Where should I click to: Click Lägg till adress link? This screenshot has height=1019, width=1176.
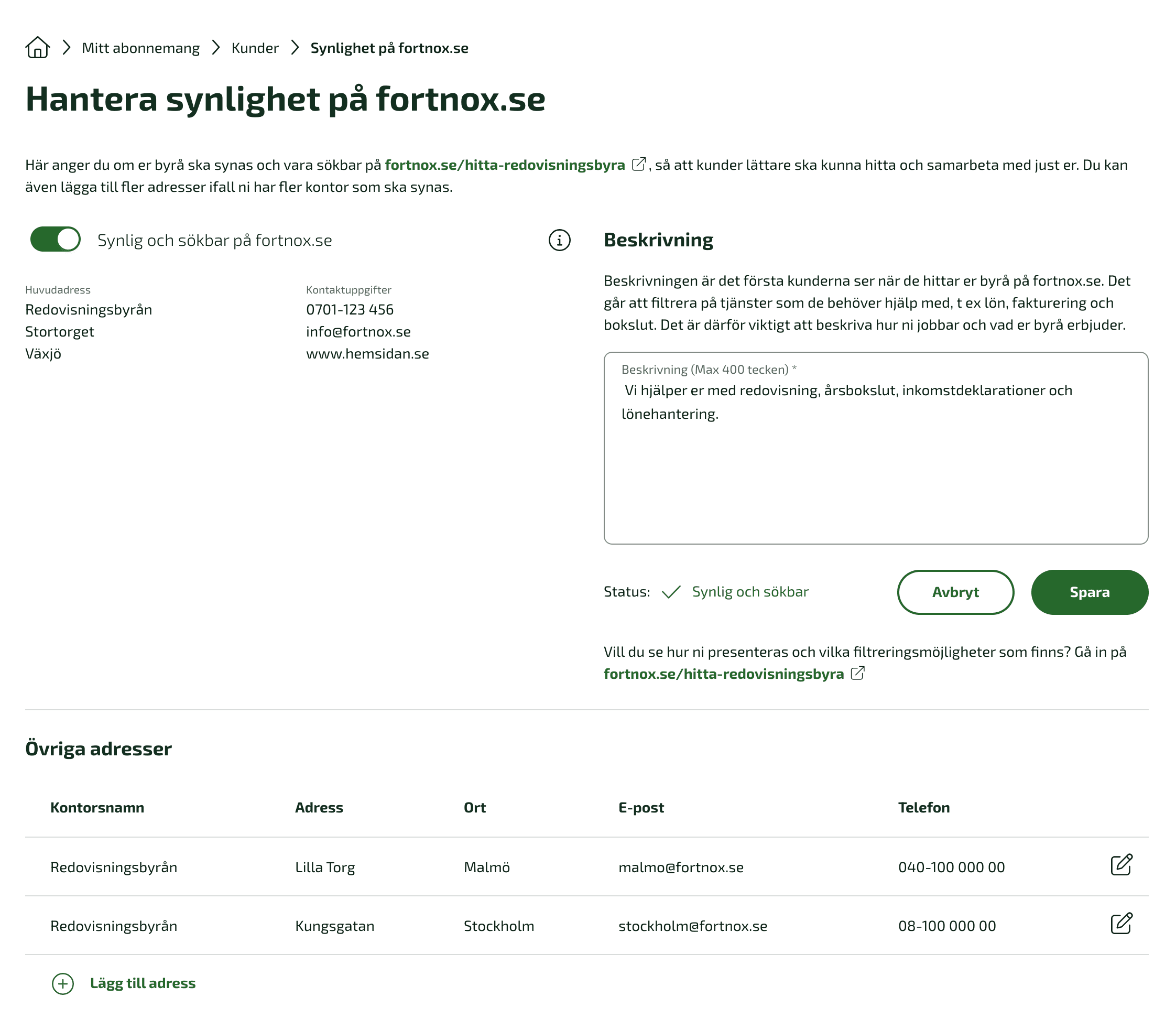(x=143, y=983)
